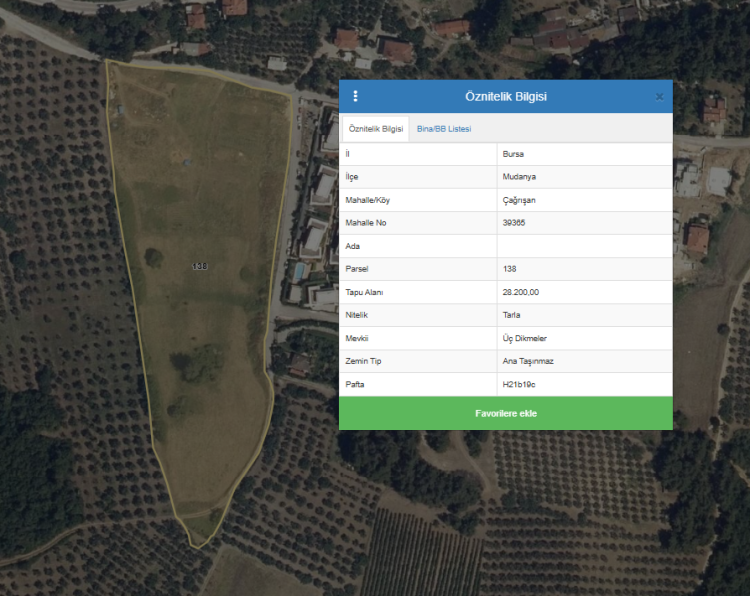Image resolution: width=750 pixels, height=596 pixels.
Task: Click the Çağrışan Mahalle/Köy value
Action: pyautogui.click(x=519, y=200)
